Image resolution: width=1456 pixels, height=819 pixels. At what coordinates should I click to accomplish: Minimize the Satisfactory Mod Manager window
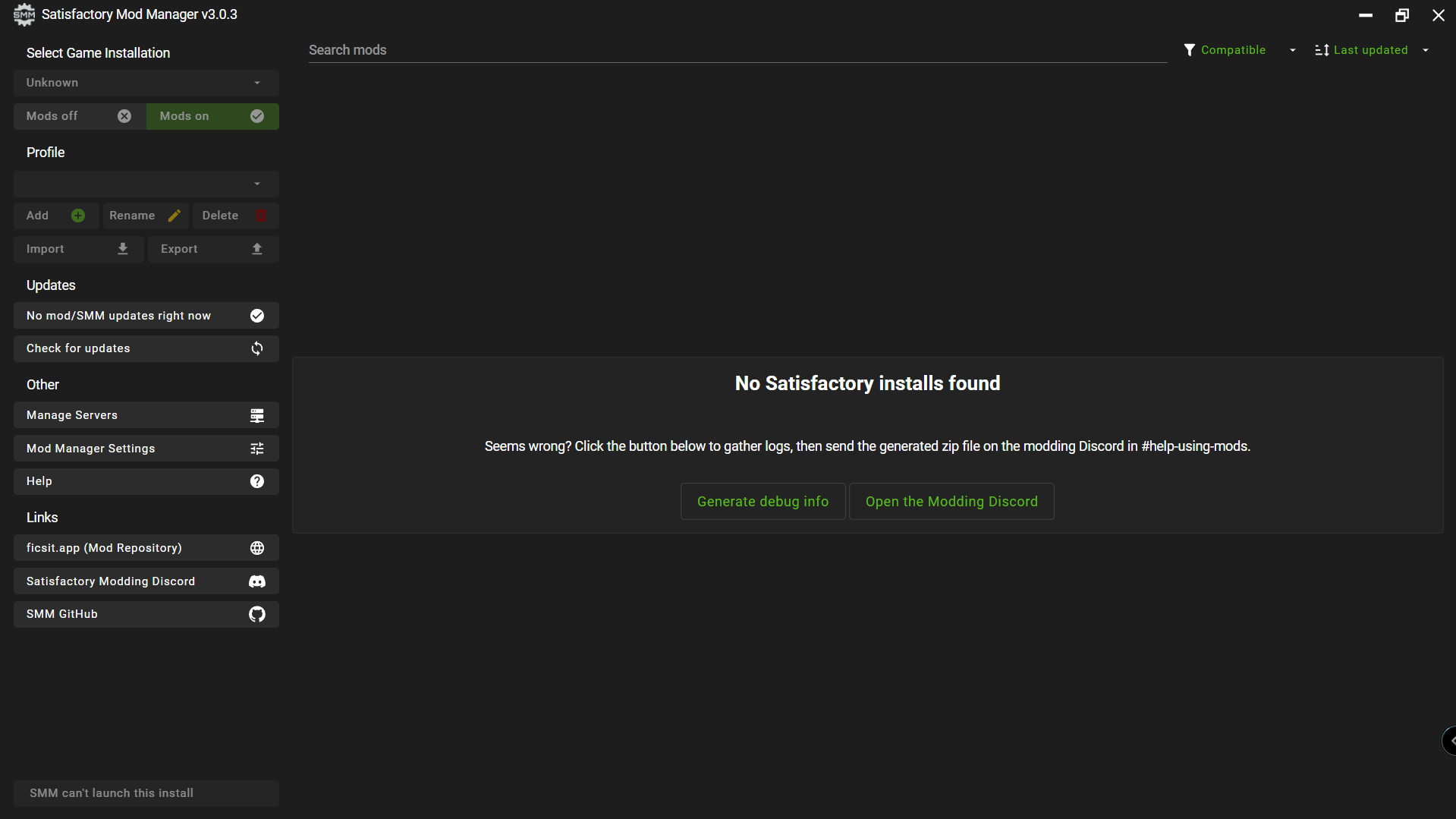coord(1366,15)
